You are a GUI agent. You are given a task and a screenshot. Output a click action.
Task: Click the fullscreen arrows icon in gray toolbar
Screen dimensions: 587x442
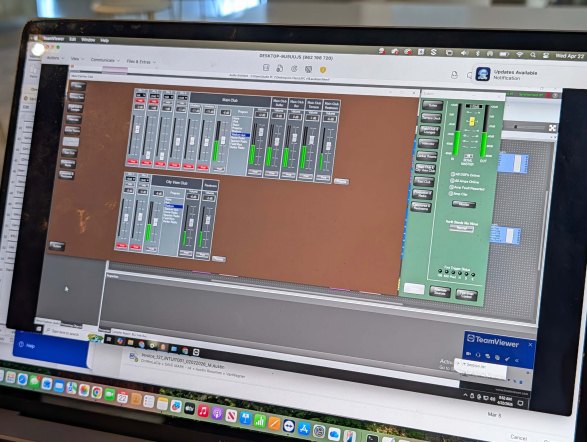click(552, 128)
